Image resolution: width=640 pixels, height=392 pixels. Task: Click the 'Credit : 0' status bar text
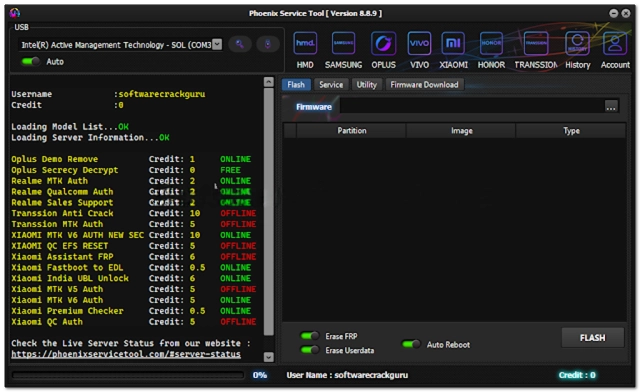577,375
